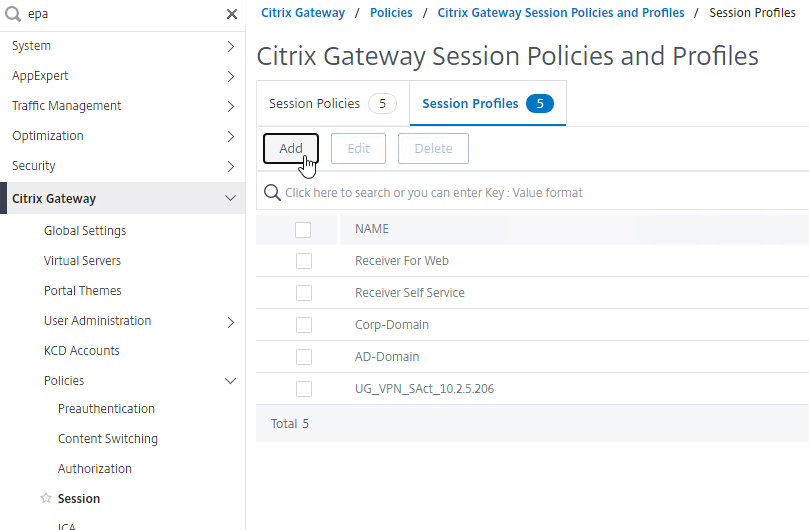
Task: Sort by the NAME column header
Action: tap(372, 229)
